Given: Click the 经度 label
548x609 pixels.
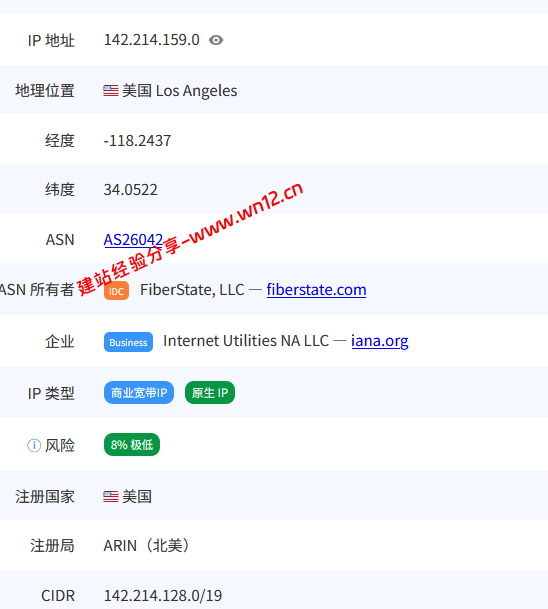Looking at the screenshot, I should coord(59,141).
